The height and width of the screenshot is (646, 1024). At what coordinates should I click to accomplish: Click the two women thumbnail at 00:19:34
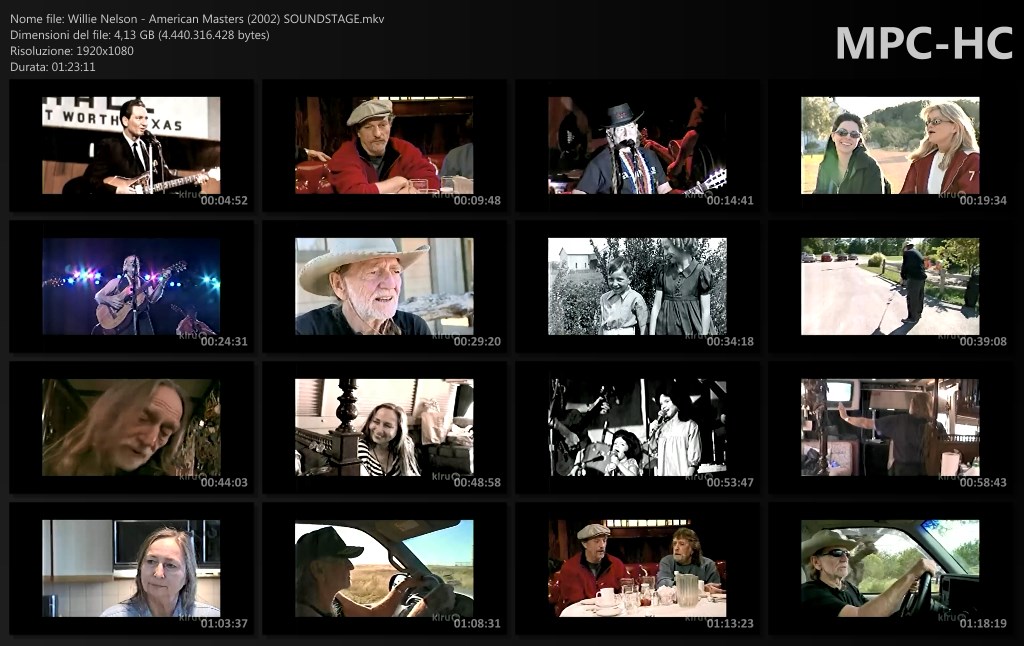[x=890, y=145]
